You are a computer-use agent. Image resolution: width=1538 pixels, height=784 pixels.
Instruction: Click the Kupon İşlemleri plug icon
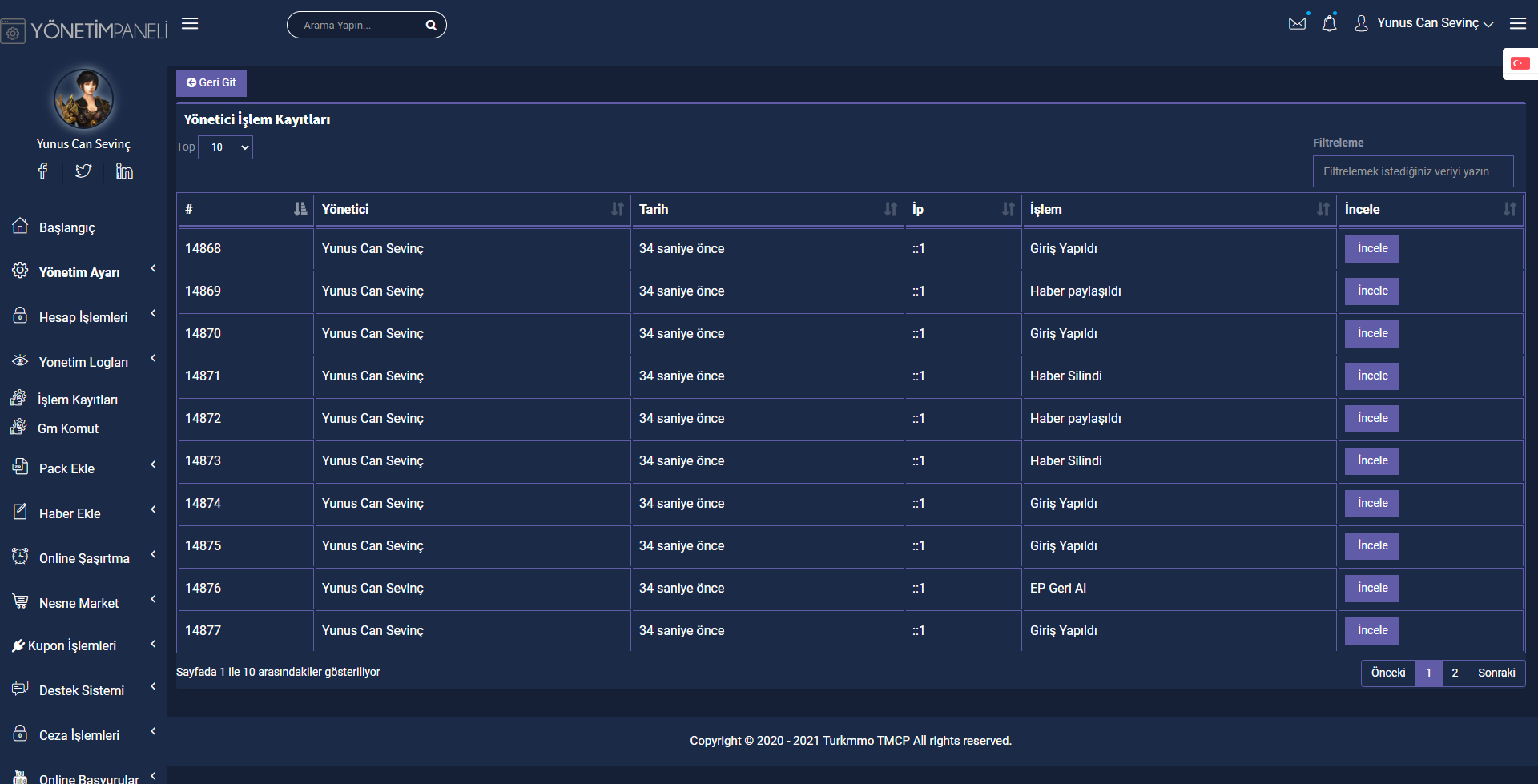(18, 645)
